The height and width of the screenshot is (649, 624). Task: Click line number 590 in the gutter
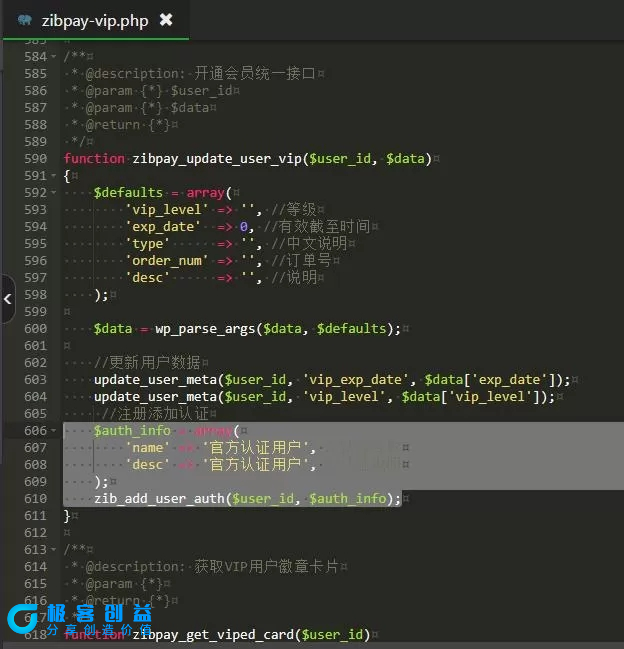click(35, 159)
